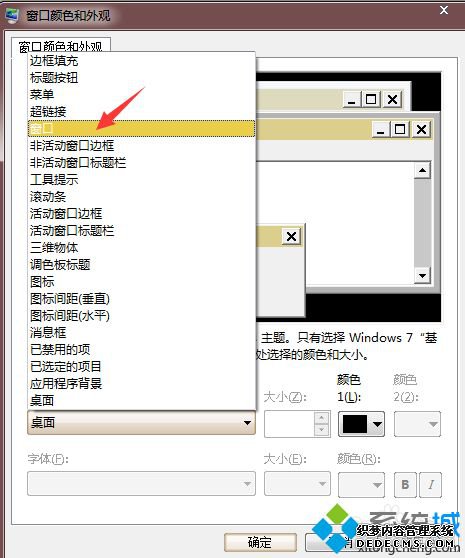Open the 桌面 item combo box arrow
The width and height of the screenshot is (465, 558).
point(247,423)
